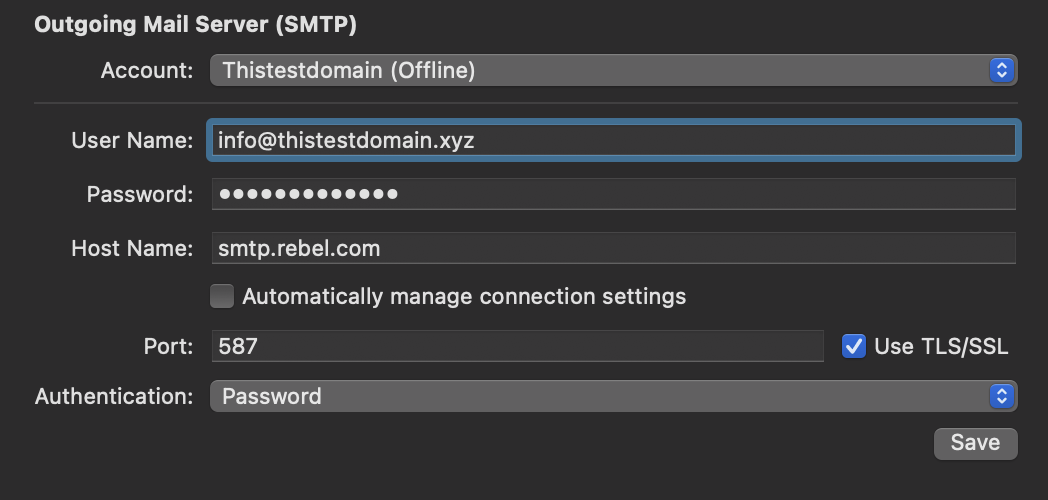Enable Automatically manage connection settings checkbox
Screen dimensions: 1048x500
point(222,296)
